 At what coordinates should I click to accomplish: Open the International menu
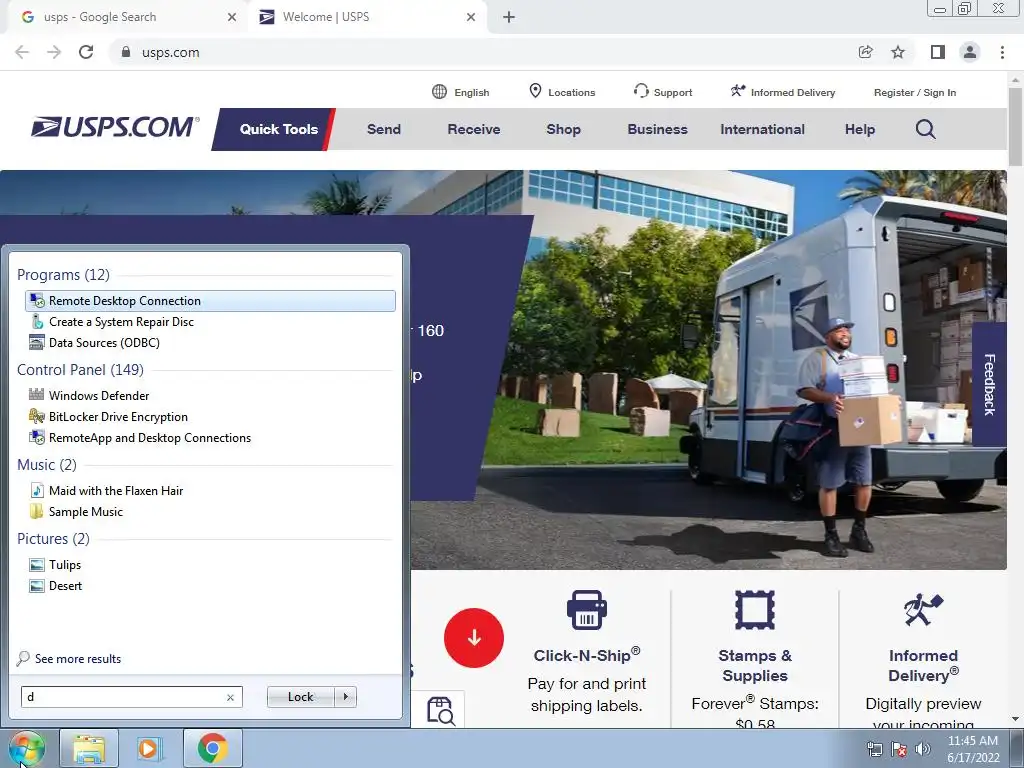762,129
